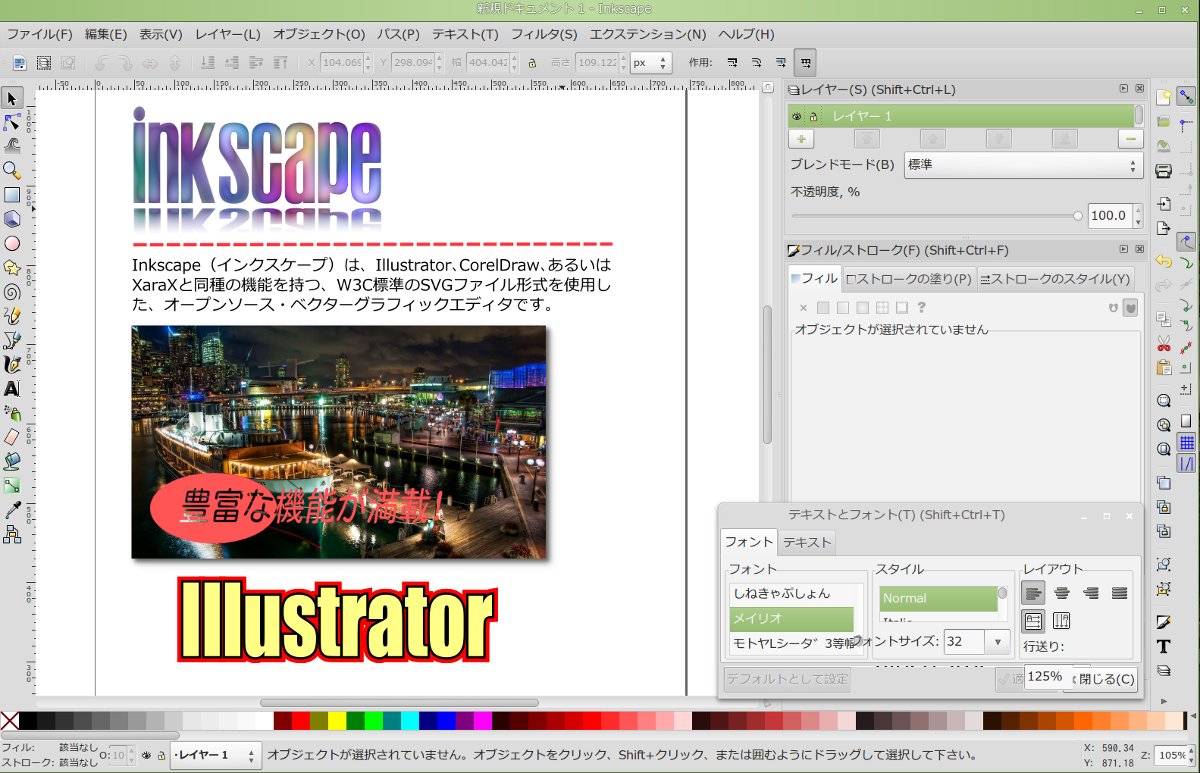The image size is (1200, 773).
Task: Select the Rectangle tool
Action: [12, 195]
